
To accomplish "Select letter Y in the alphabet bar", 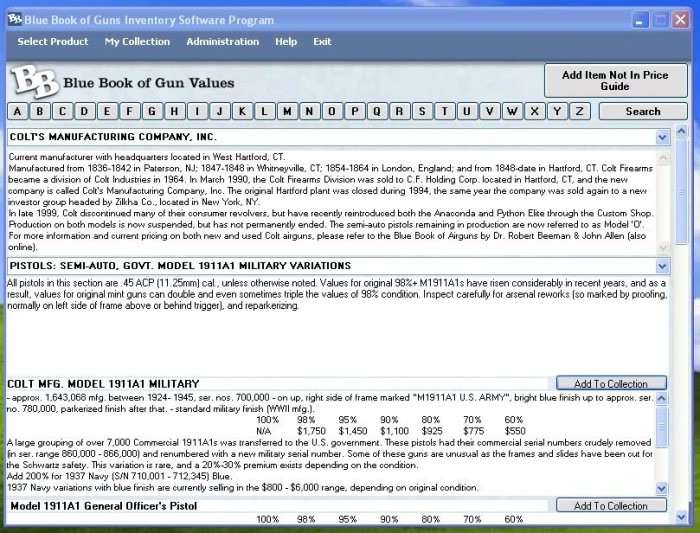I will tap(557, 111).
